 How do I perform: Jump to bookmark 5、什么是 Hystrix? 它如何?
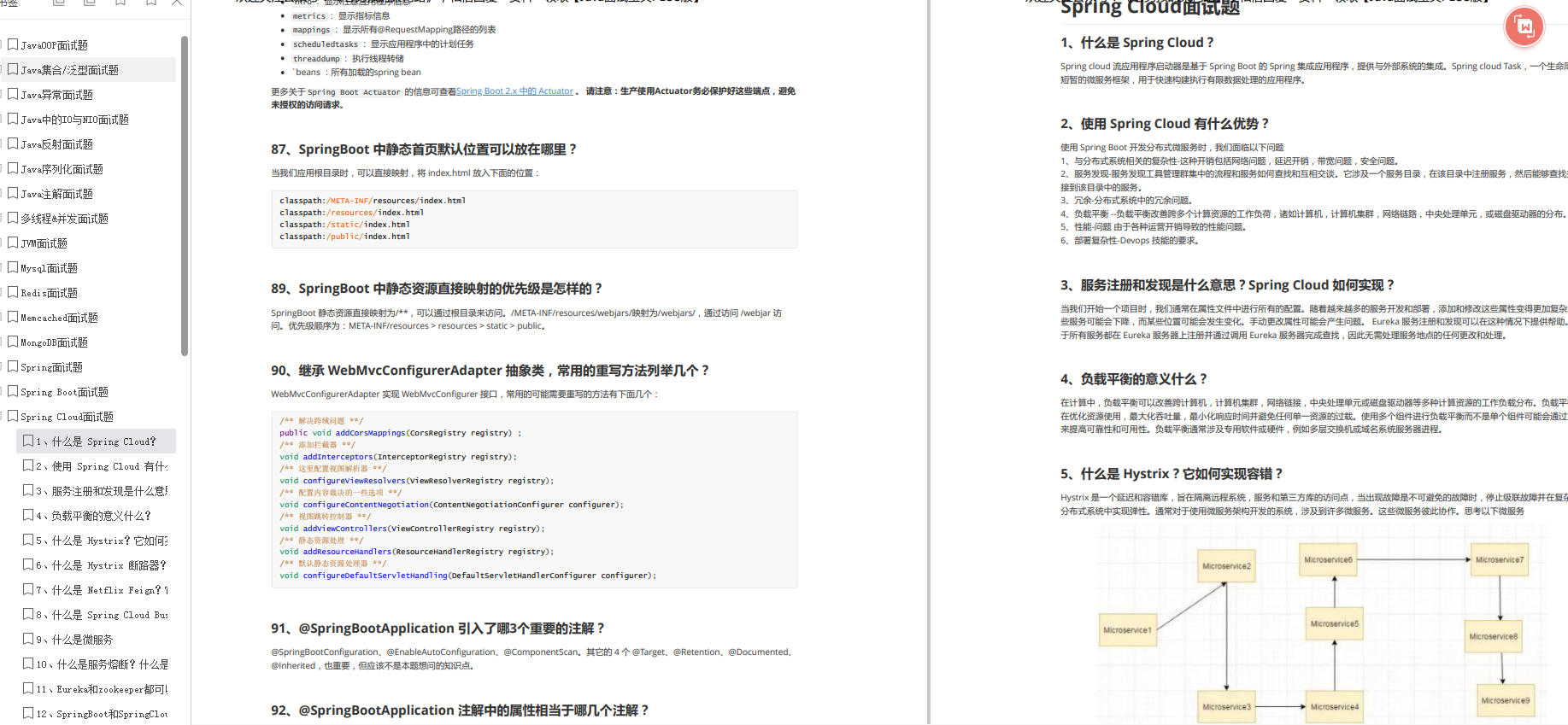coord(102,541)
